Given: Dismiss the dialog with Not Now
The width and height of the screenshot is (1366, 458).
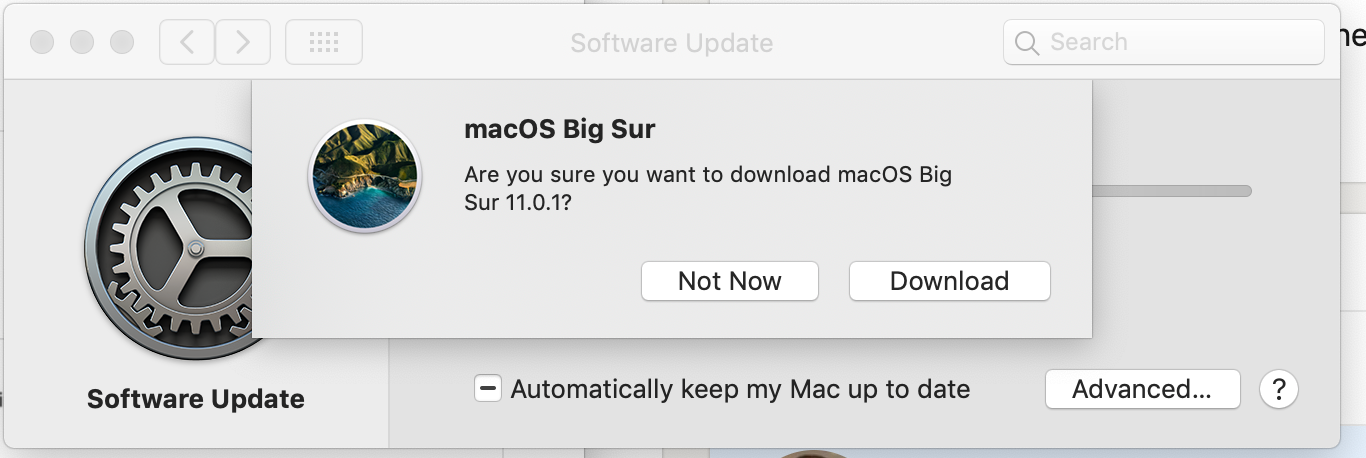Looking at the screenshot, I should point(730,281).
